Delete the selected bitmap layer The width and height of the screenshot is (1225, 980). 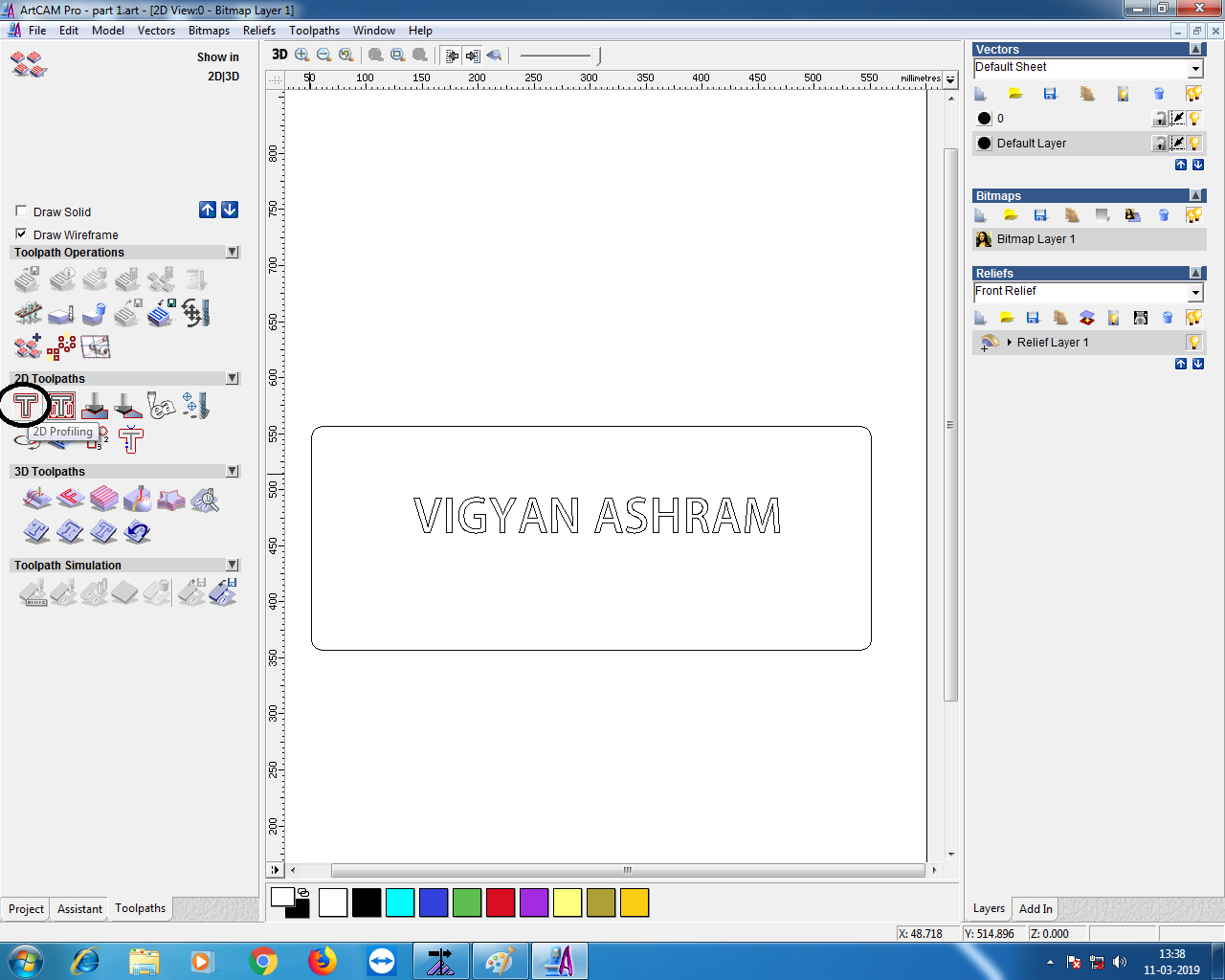pyautogui.click(x=1164, y=215)
